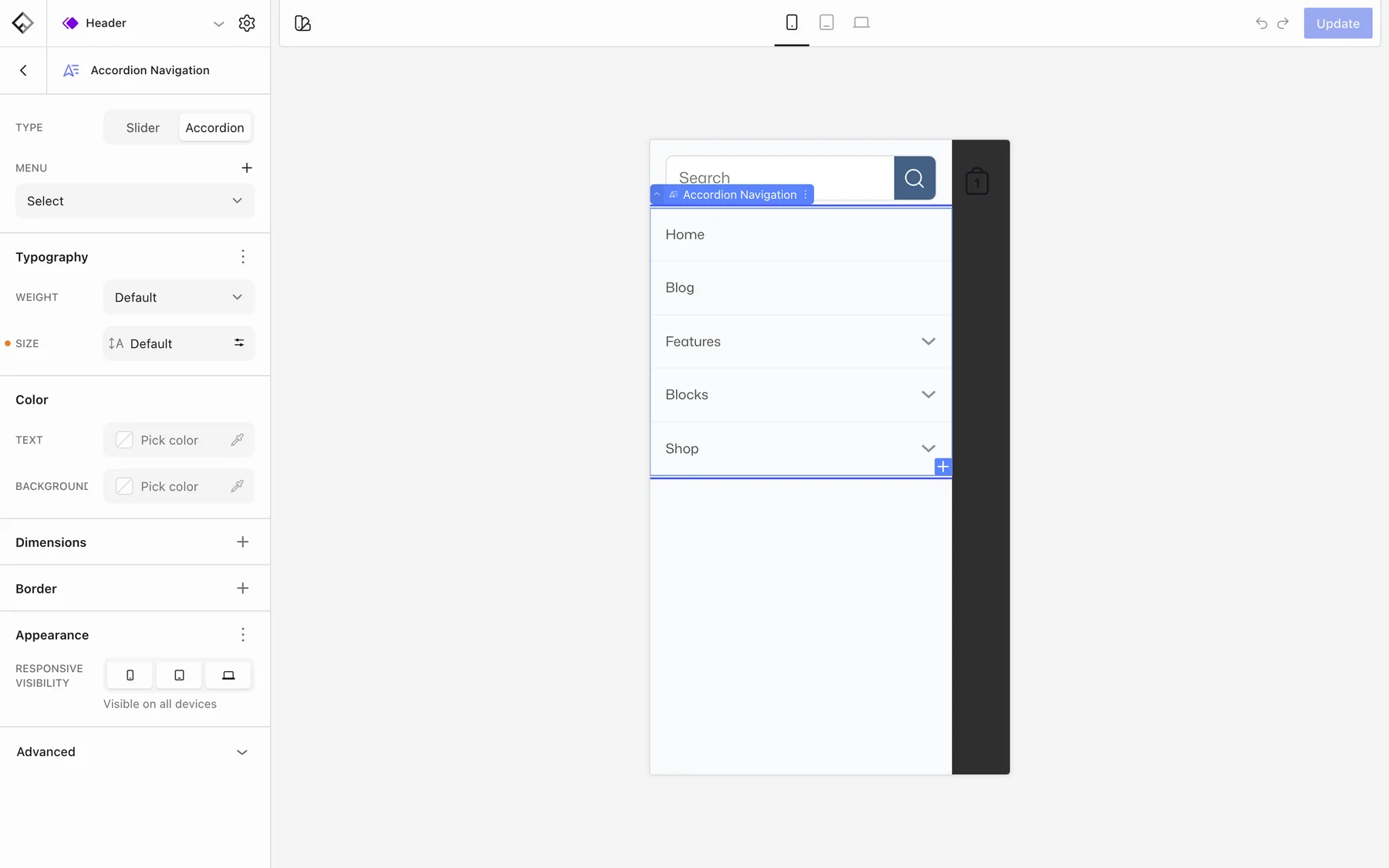Click the Search input field
This screenshot has width=1389, height=868.
(780, 178)
